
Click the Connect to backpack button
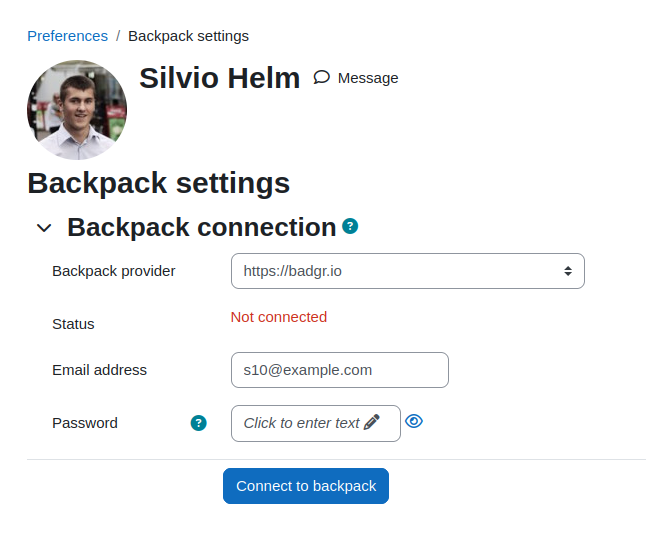click(306, 486)
